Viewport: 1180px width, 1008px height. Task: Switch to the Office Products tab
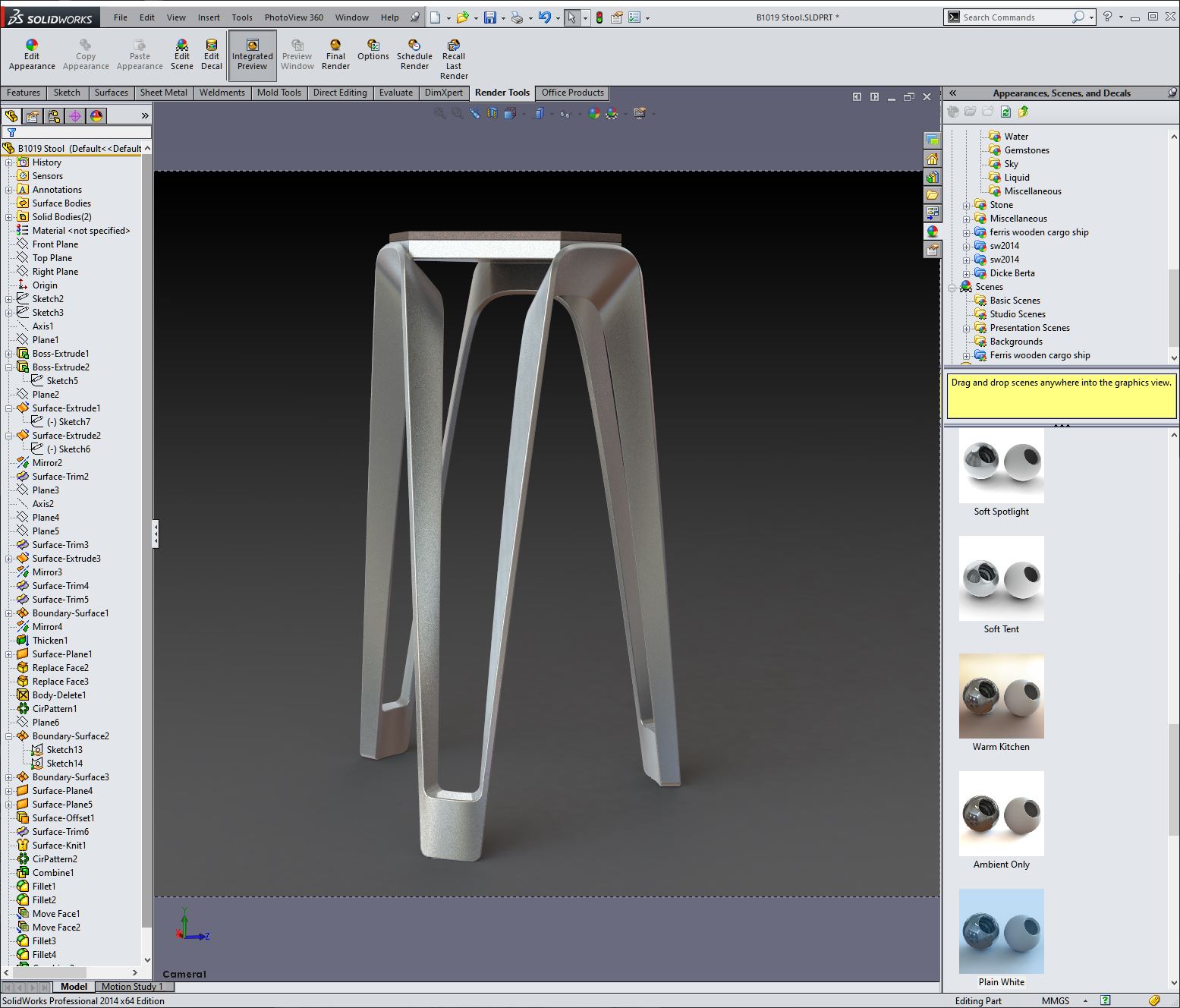(x=573, y=93)
